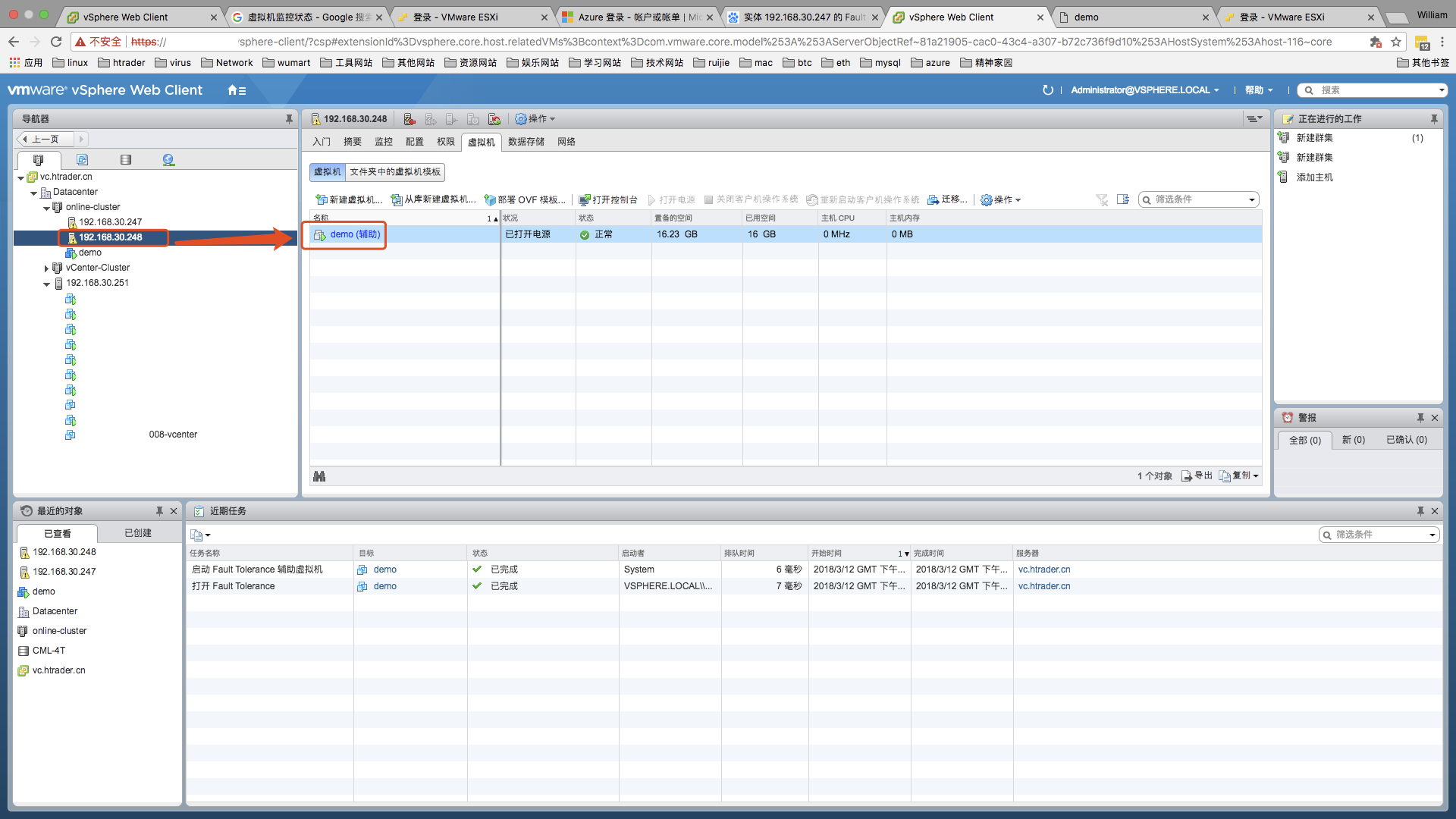
Task: Select the VMs and Templates navigator tab icon
Action: [x=82, y=160]
